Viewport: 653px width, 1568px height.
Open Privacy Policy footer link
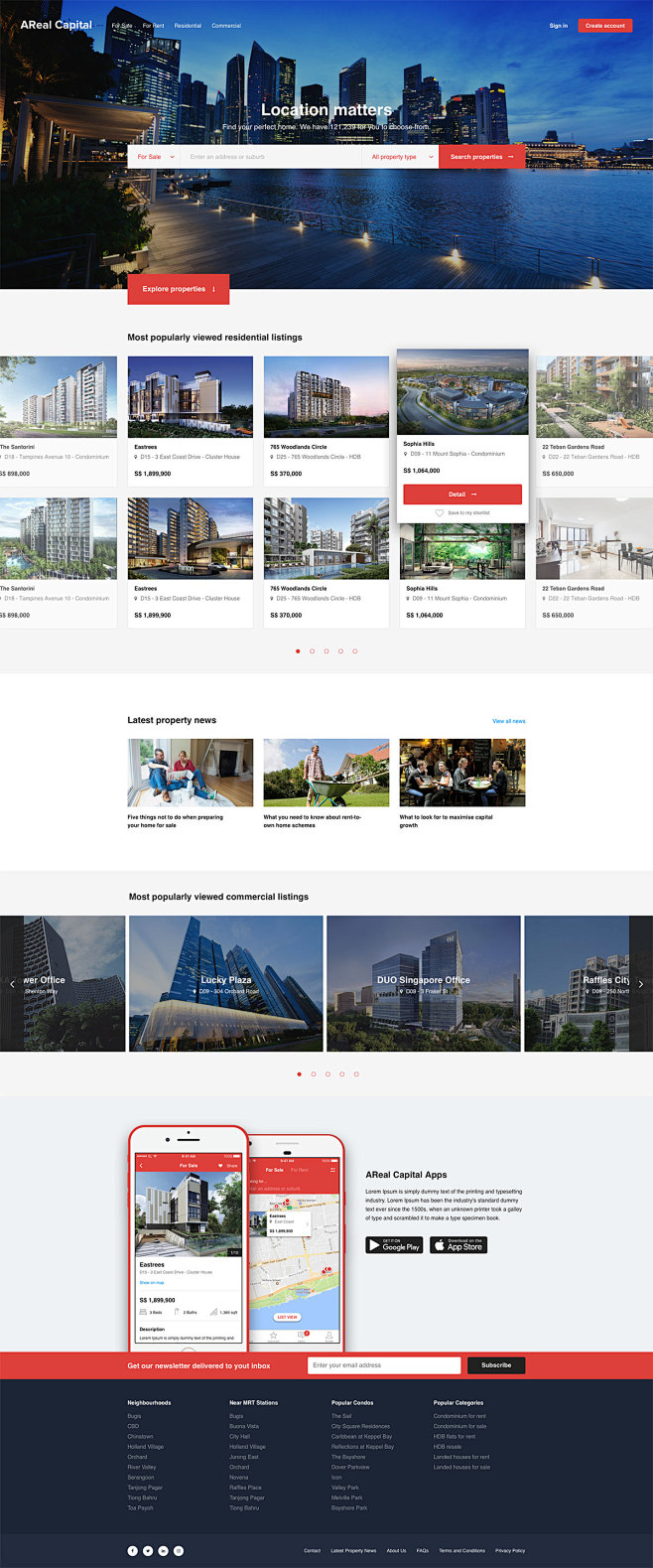(510, 1550)
